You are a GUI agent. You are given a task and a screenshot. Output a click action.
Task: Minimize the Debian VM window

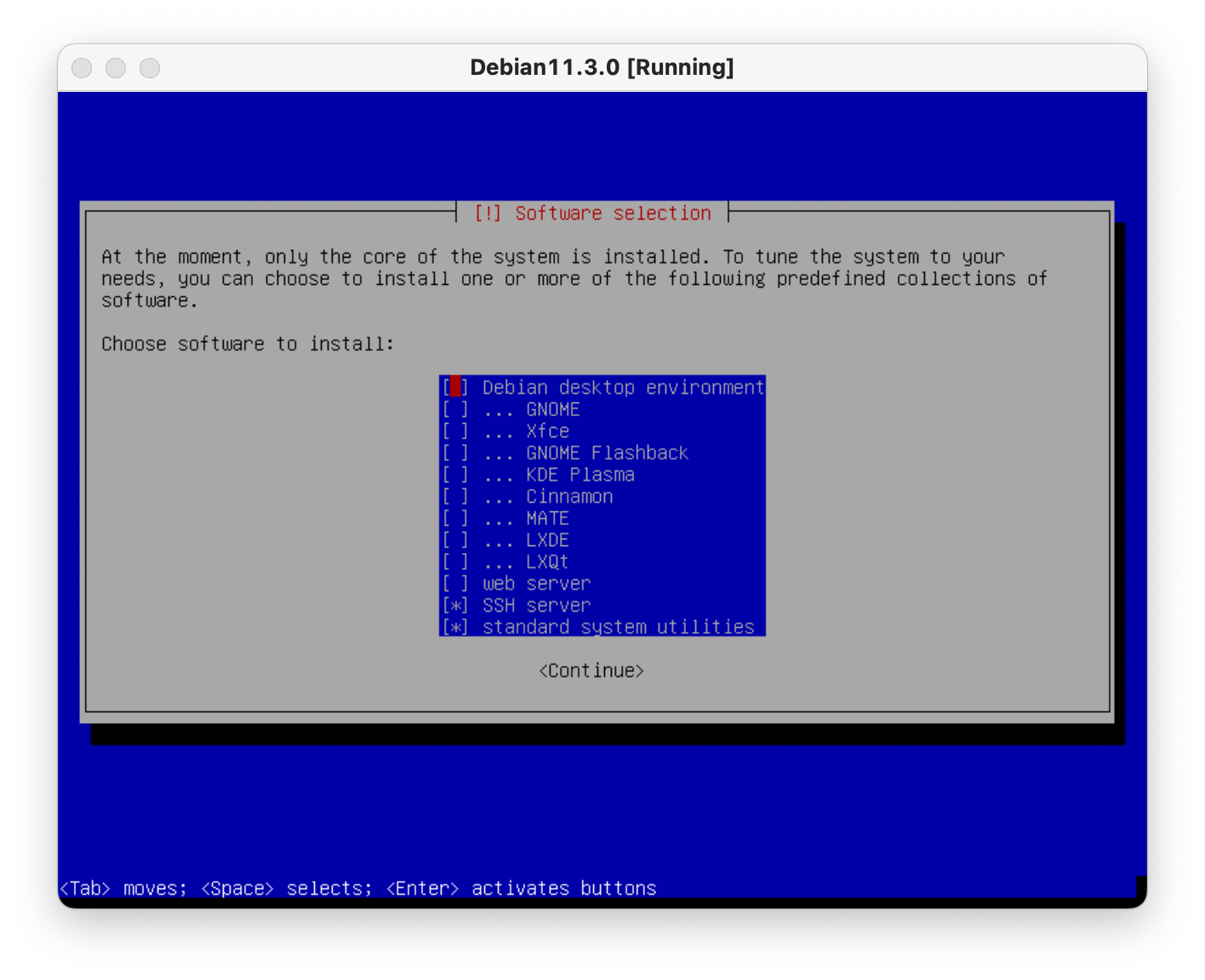[x=116, y=68]
